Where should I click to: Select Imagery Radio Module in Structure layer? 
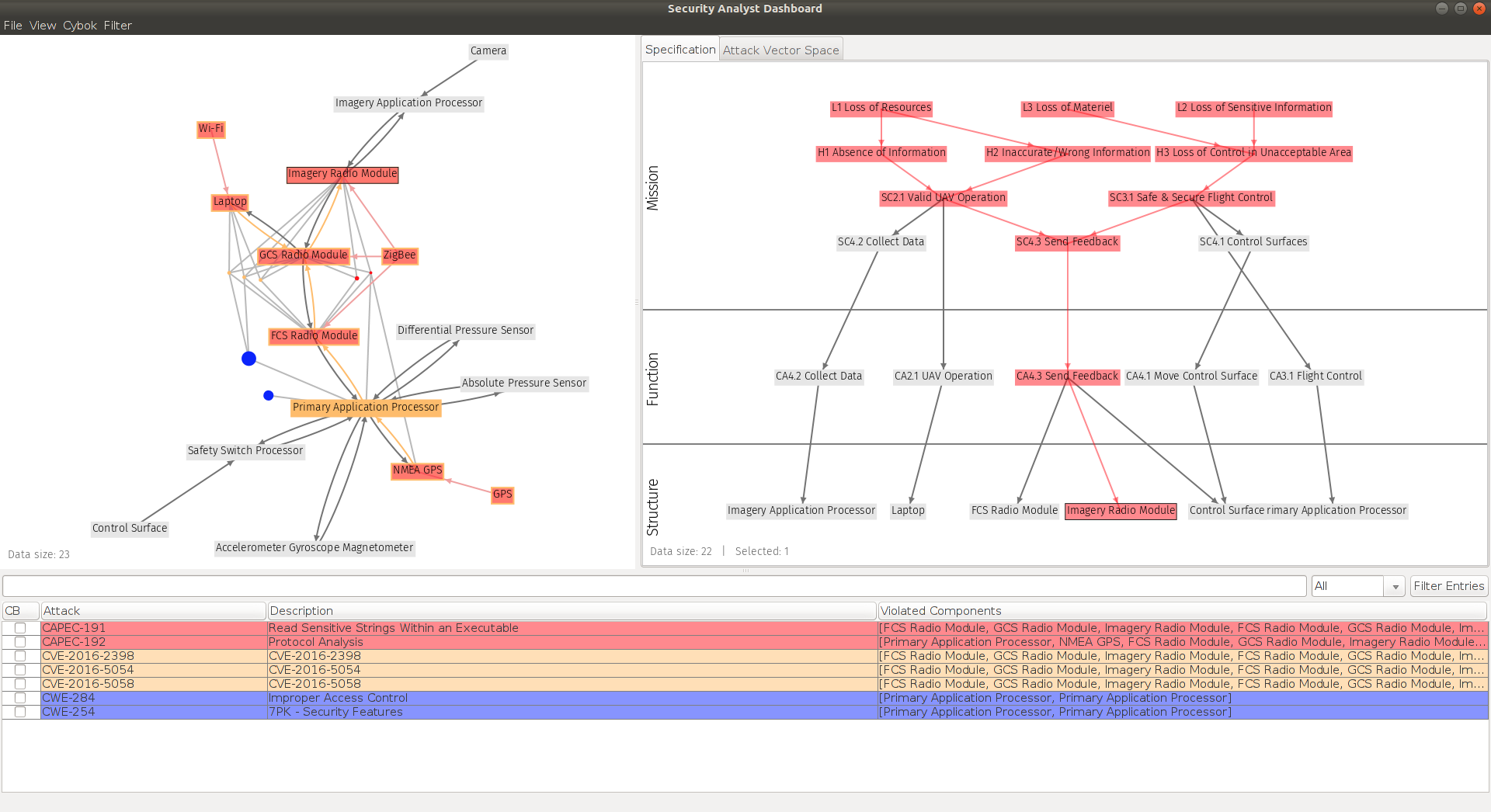1121,511
